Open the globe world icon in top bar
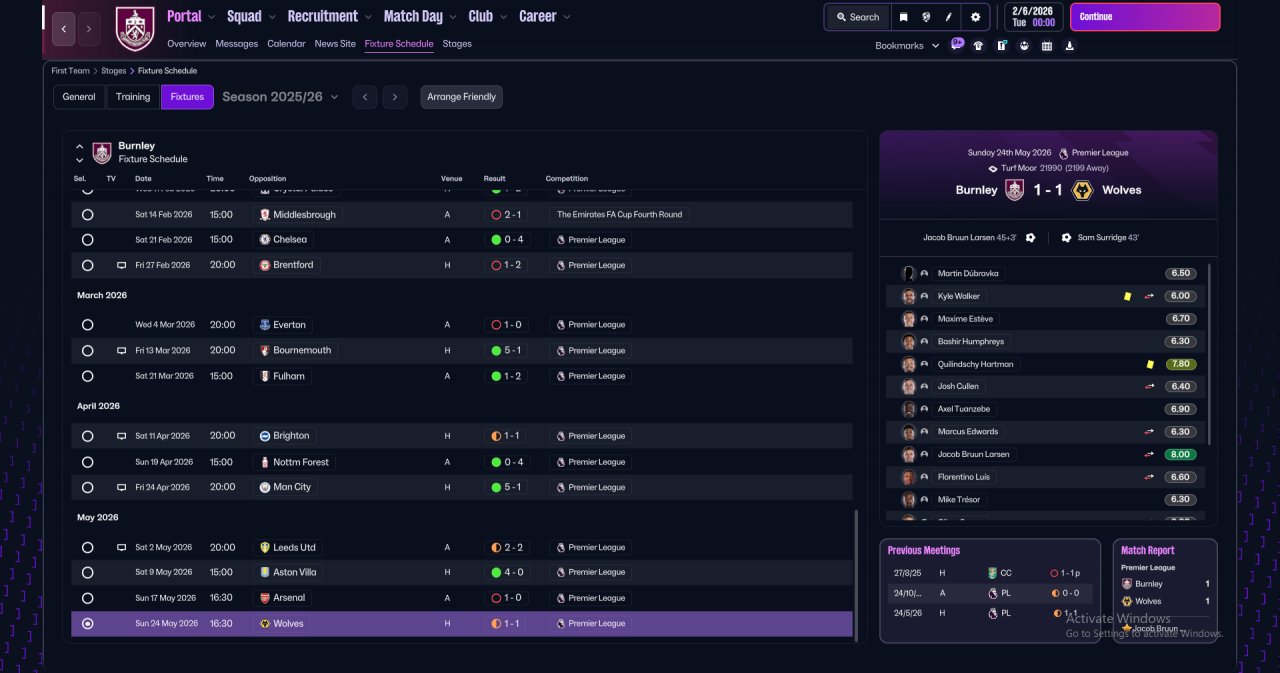This screenshot has height=673, width=1280. (x=927, y=17)
